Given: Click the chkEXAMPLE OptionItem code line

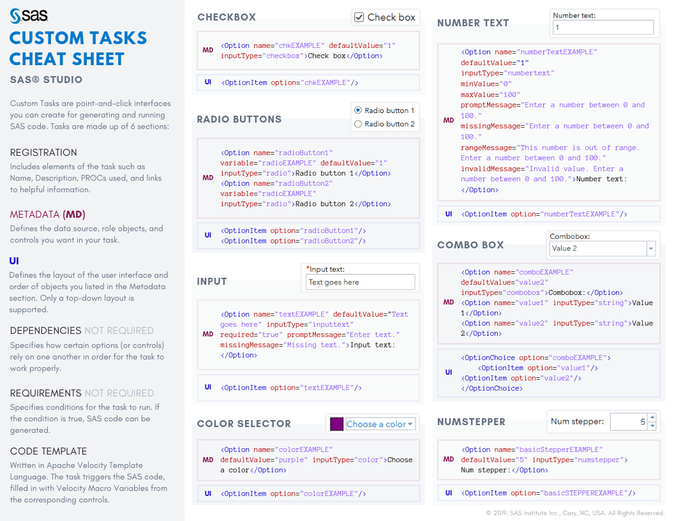Looking at the screenshot, I should tap(290, 83).
